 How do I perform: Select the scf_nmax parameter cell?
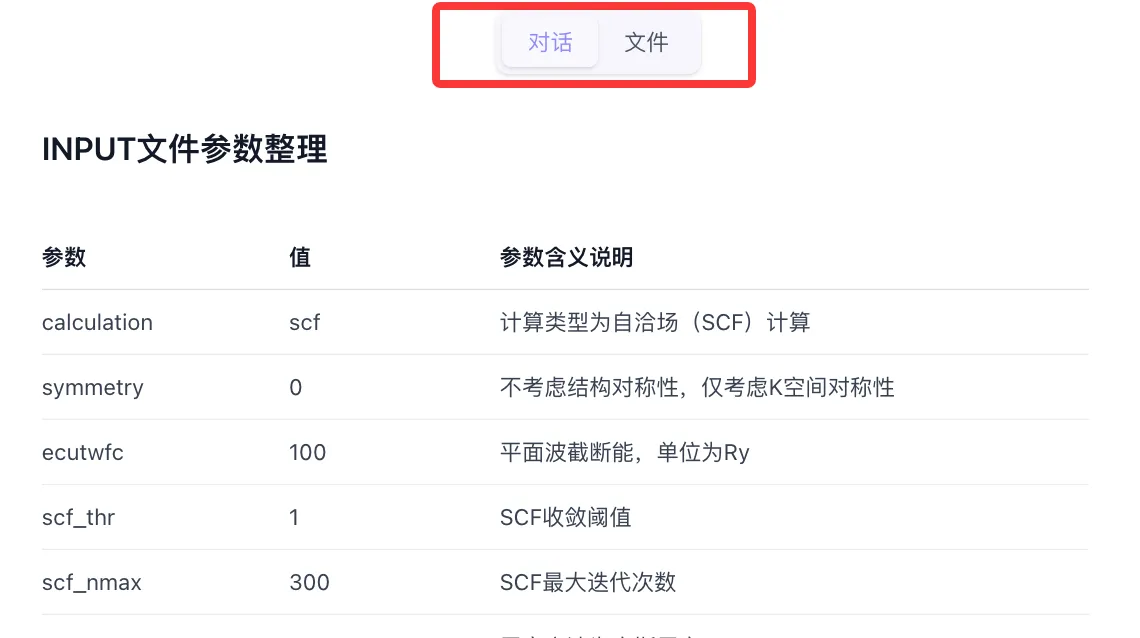coord(92,582)
